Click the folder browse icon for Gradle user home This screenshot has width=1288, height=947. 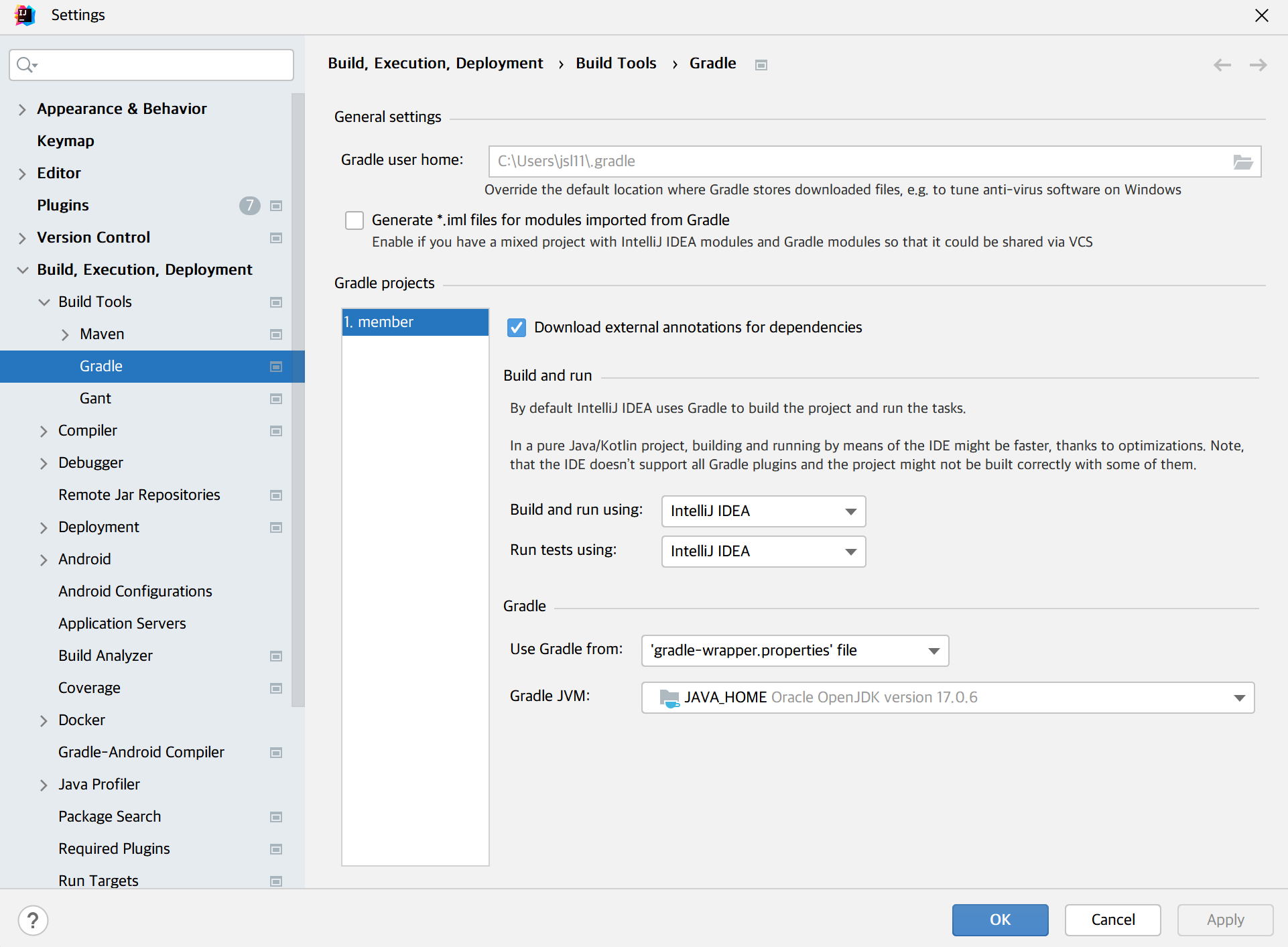[x=1242, y=162]
